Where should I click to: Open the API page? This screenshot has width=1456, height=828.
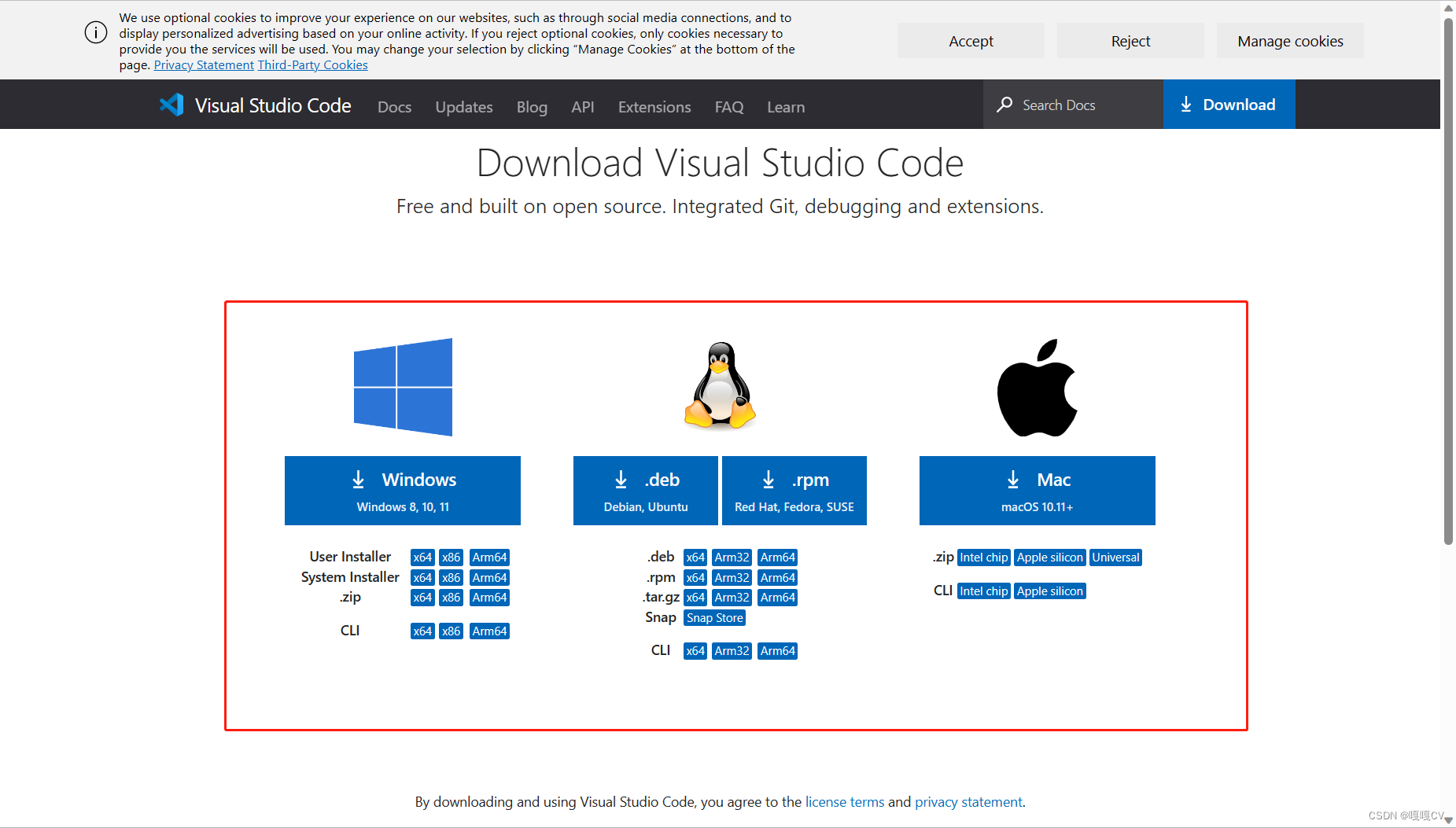click(583, 107)
